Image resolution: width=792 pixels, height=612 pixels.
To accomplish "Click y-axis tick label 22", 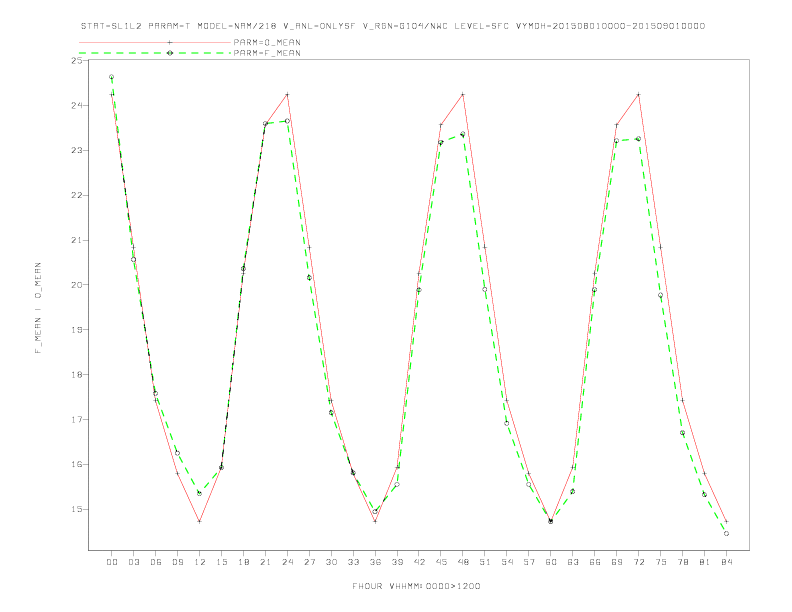I will [x=77, y=195].
